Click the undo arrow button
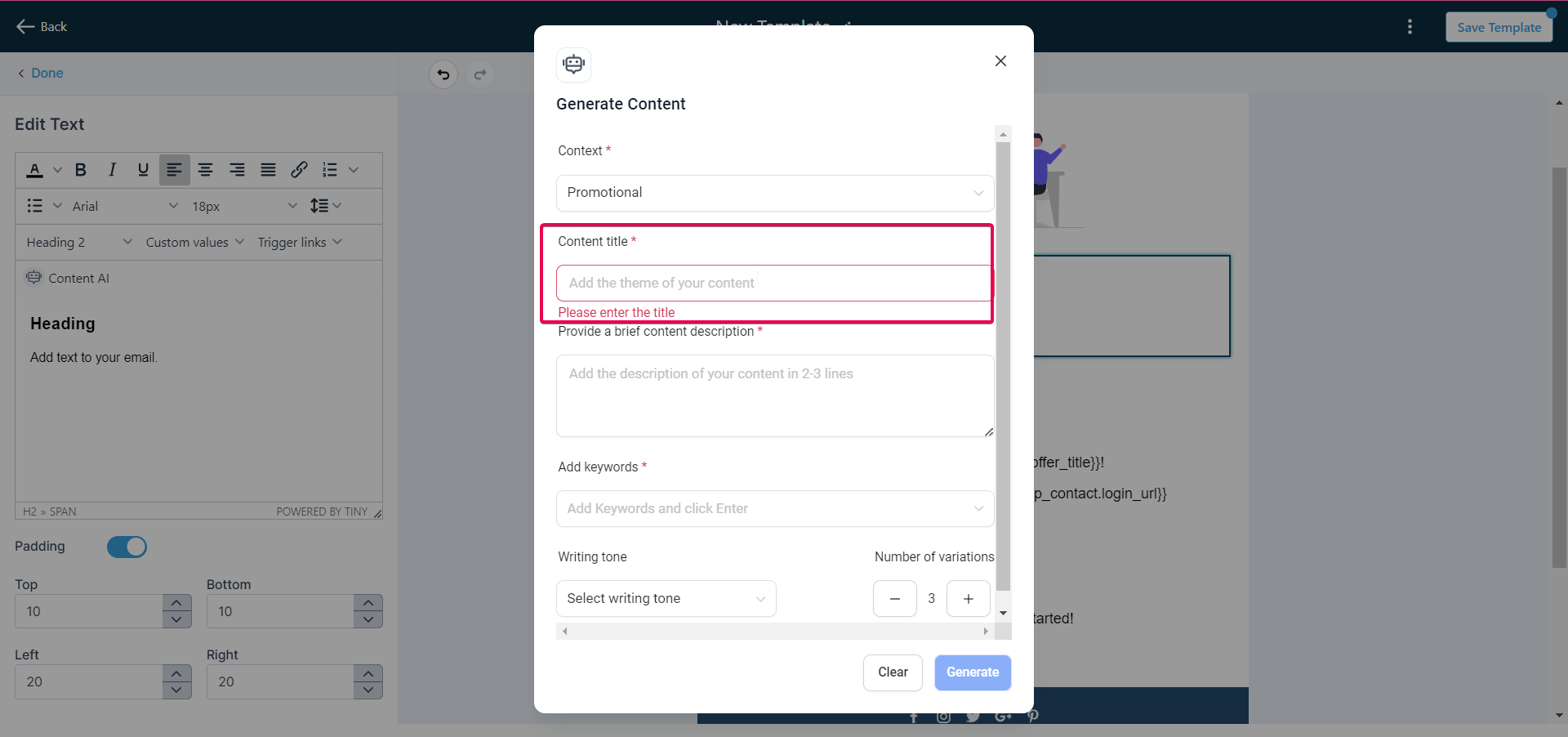1568x737 pixels. coord(443,74)
